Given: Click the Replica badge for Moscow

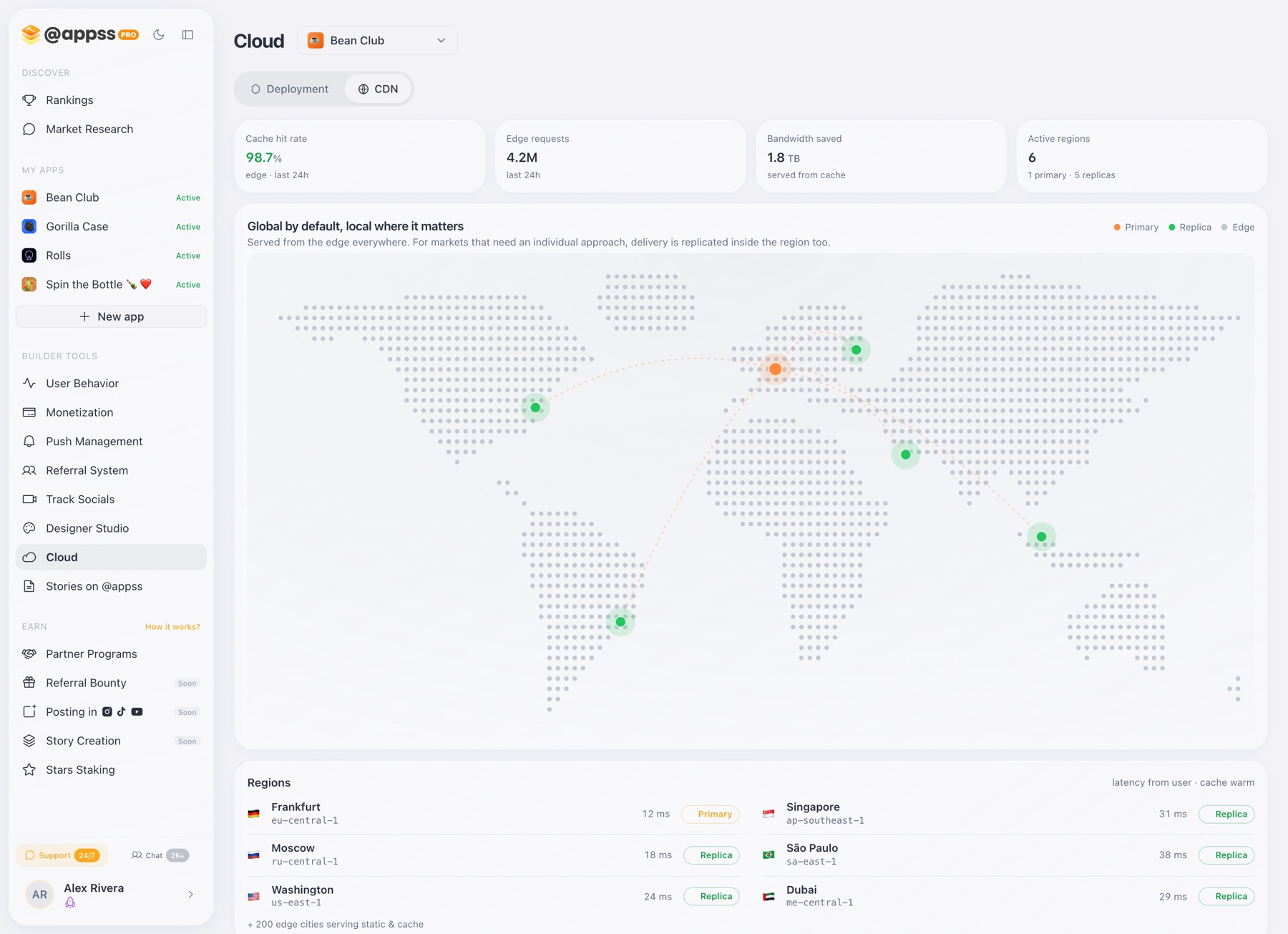Looking at the screenshot, I should tap(711, 855).
